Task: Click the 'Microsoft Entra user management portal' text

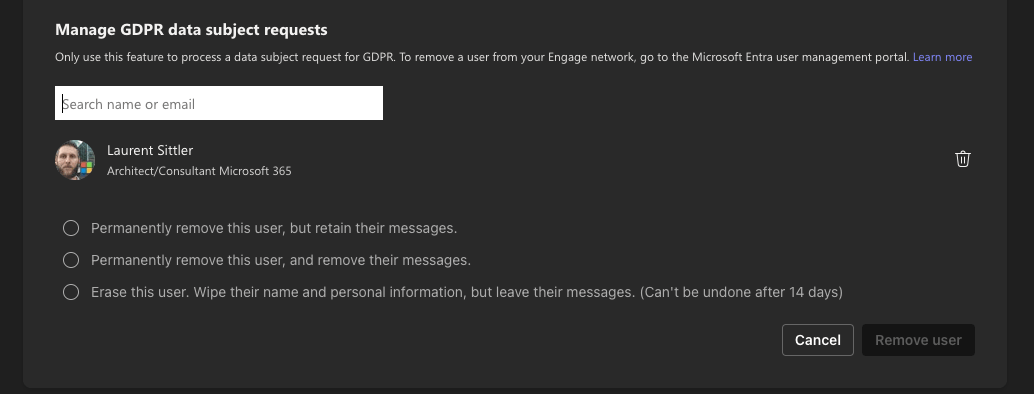Action: (800, 57)
